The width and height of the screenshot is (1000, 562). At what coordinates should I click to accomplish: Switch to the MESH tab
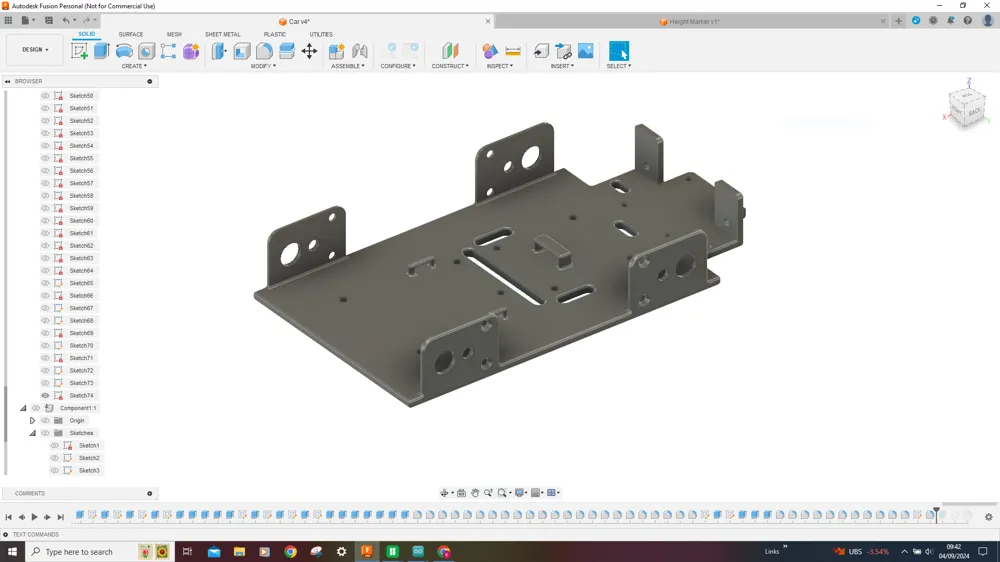pos(174,34)
